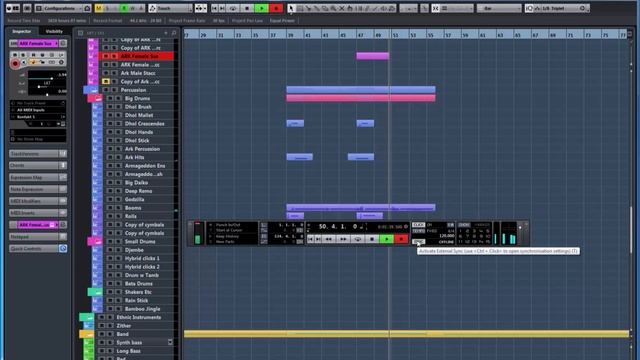
Task: Mute the Godzilla track
Action: tap(110, 199)
